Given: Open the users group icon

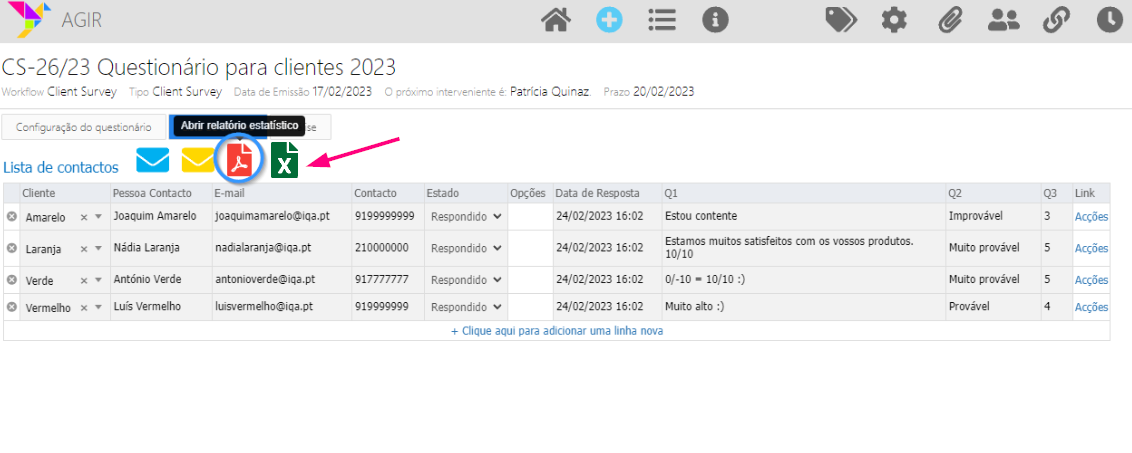Looking at the screenshot, I should pos(1003,20).
